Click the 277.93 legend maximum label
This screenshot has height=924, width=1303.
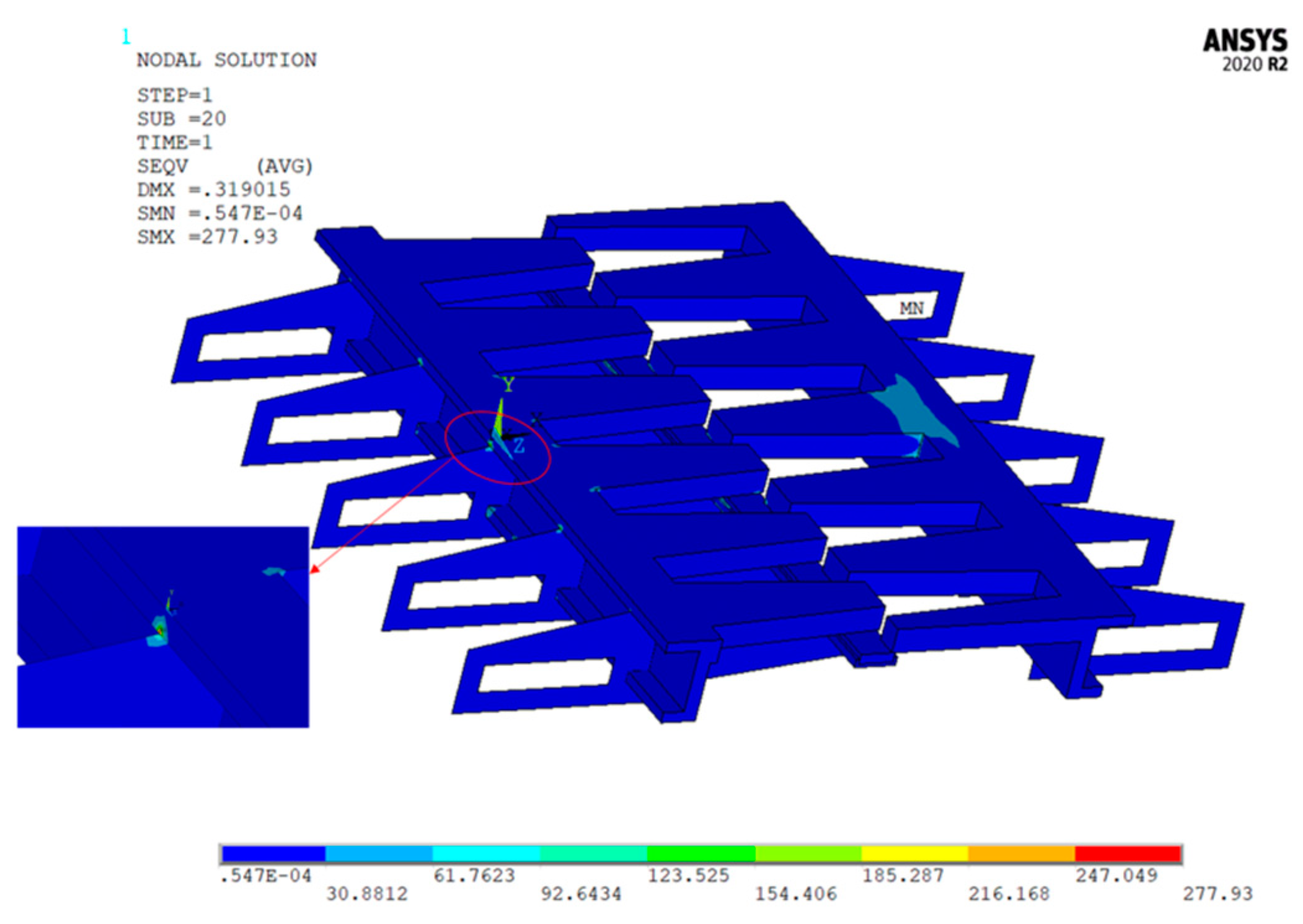1217,894
